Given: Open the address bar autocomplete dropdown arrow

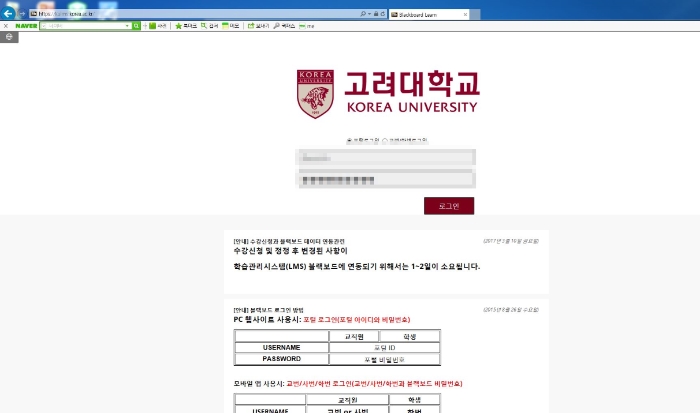Looking at the screenshot, I should pos(369,14).
